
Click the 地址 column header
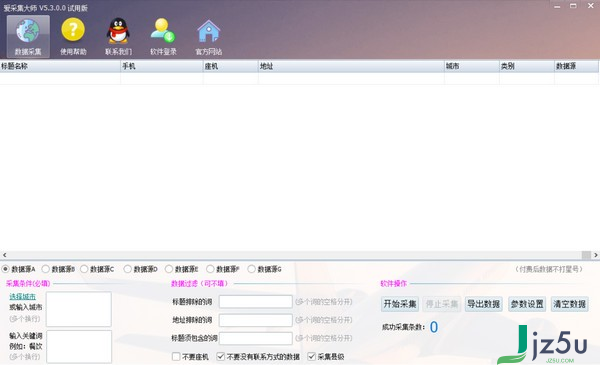[x=351, y=66]
